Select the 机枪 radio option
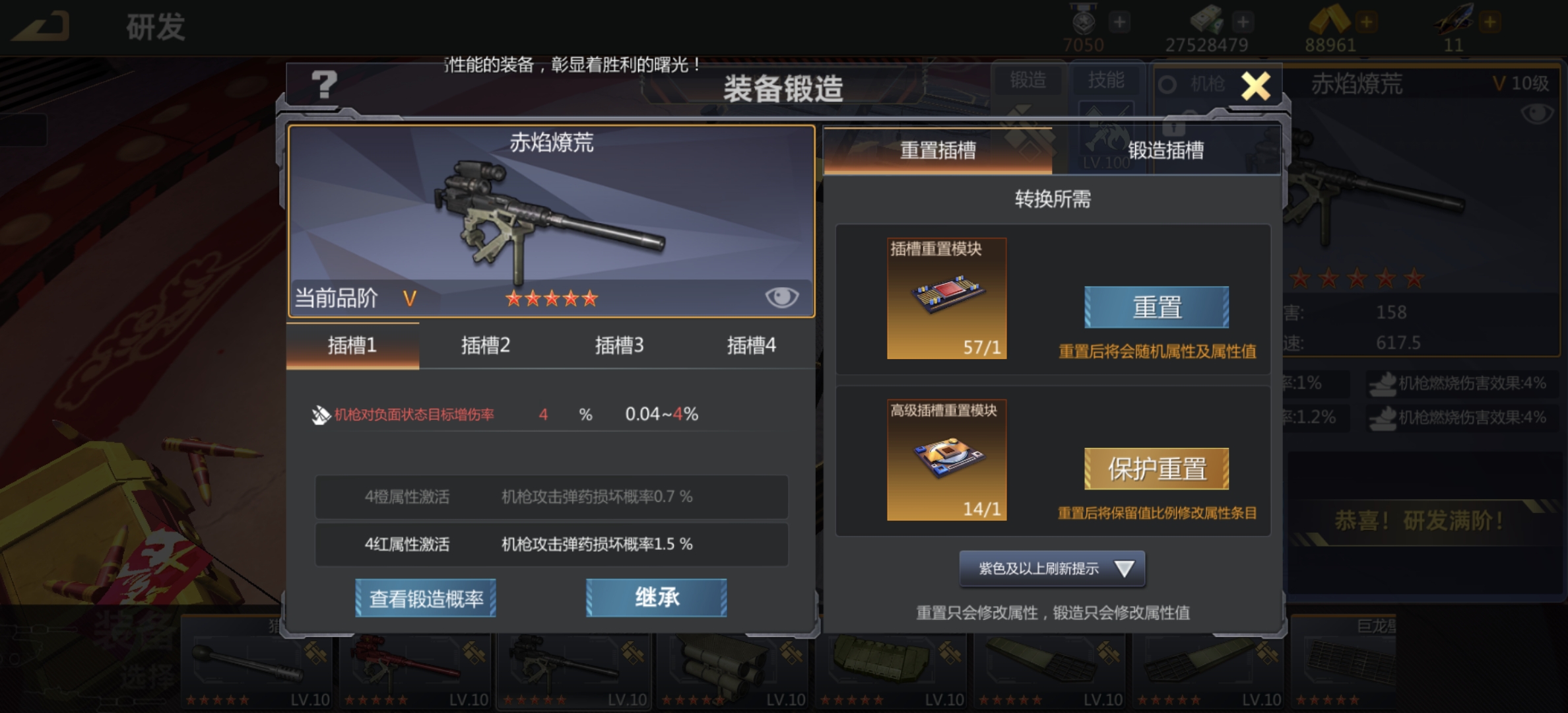The height and width of the screenshot is (713, 1568). click(x=1167, y=85)
